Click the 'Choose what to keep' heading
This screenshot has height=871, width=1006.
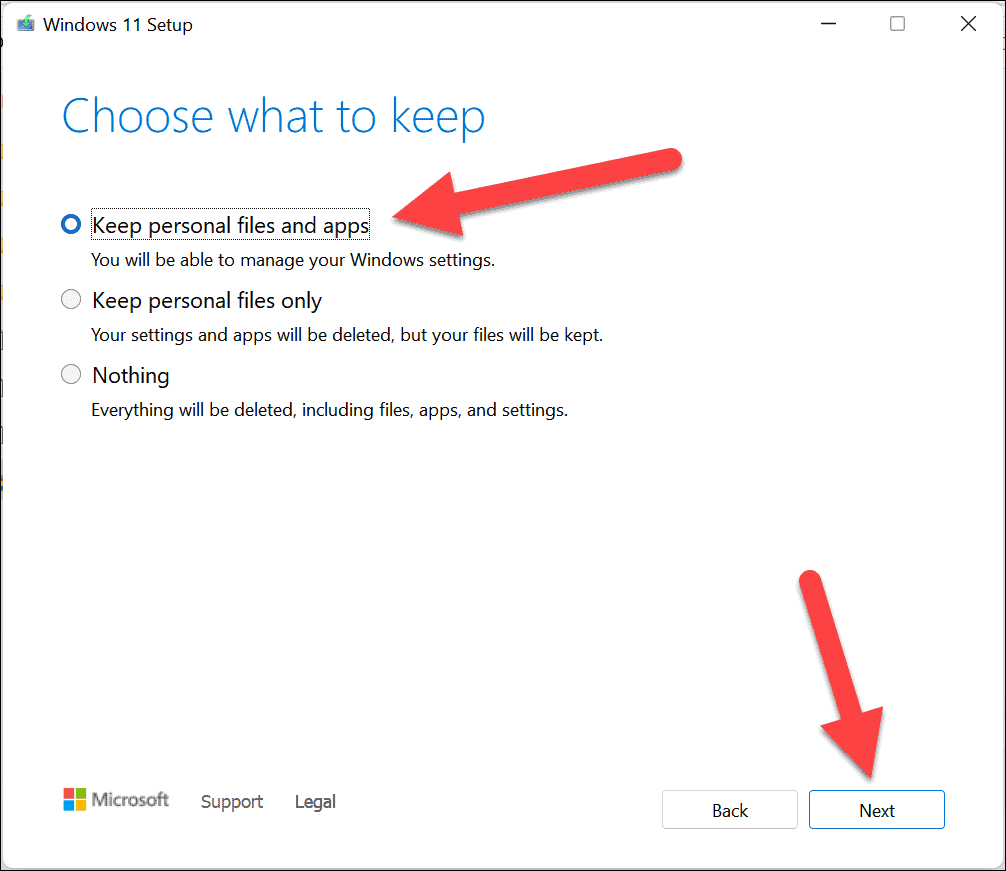(273, 117)
